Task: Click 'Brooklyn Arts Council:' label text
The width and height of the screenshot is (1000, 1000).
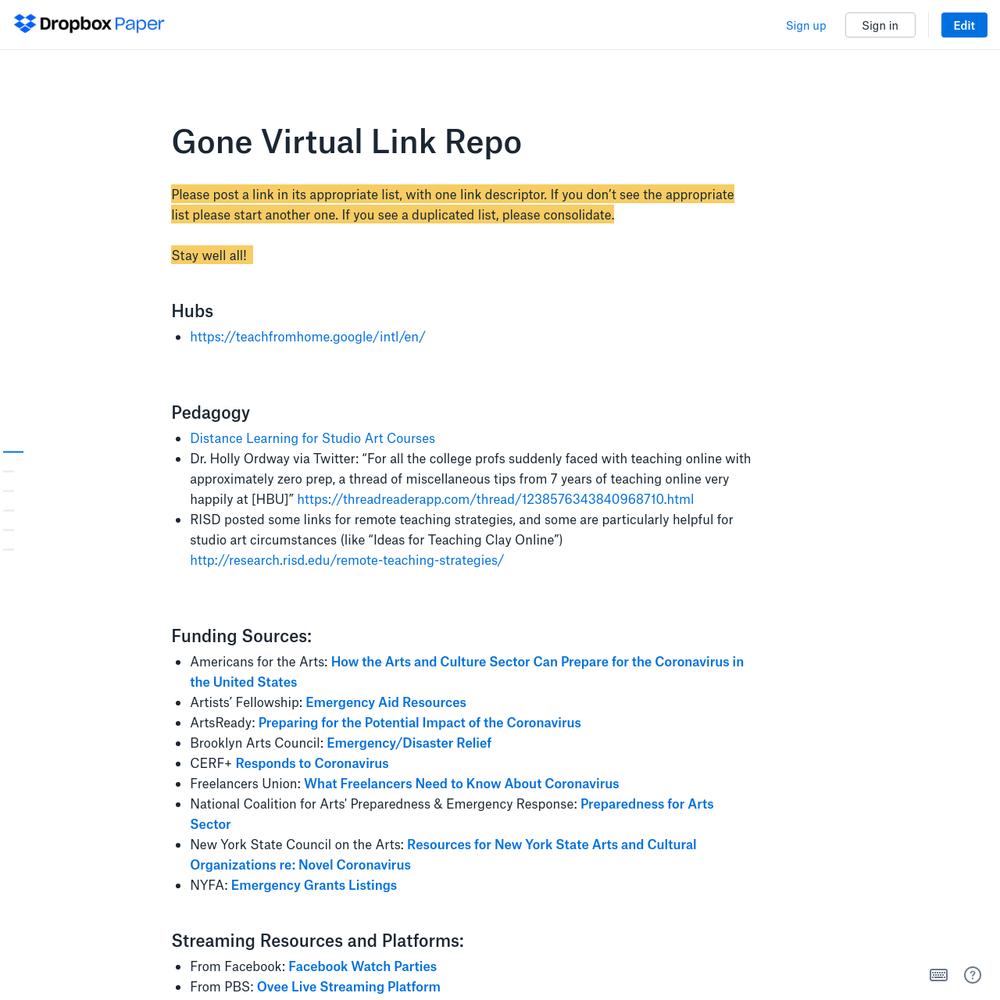Action: coord(256,744)
